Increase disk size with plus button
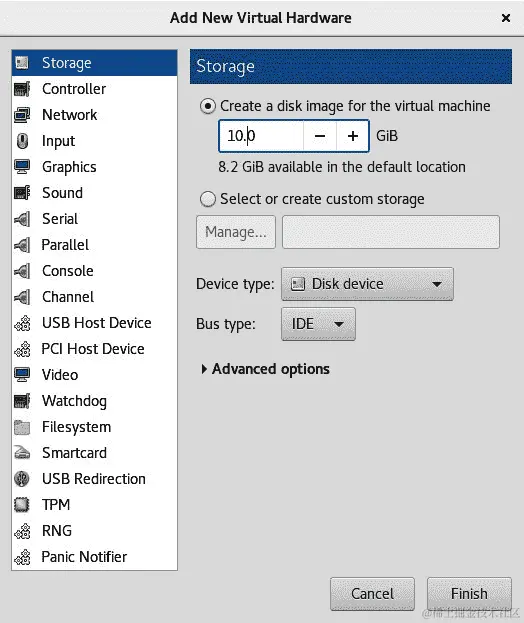Screen dimensions: 524x623 pos(353,136)
